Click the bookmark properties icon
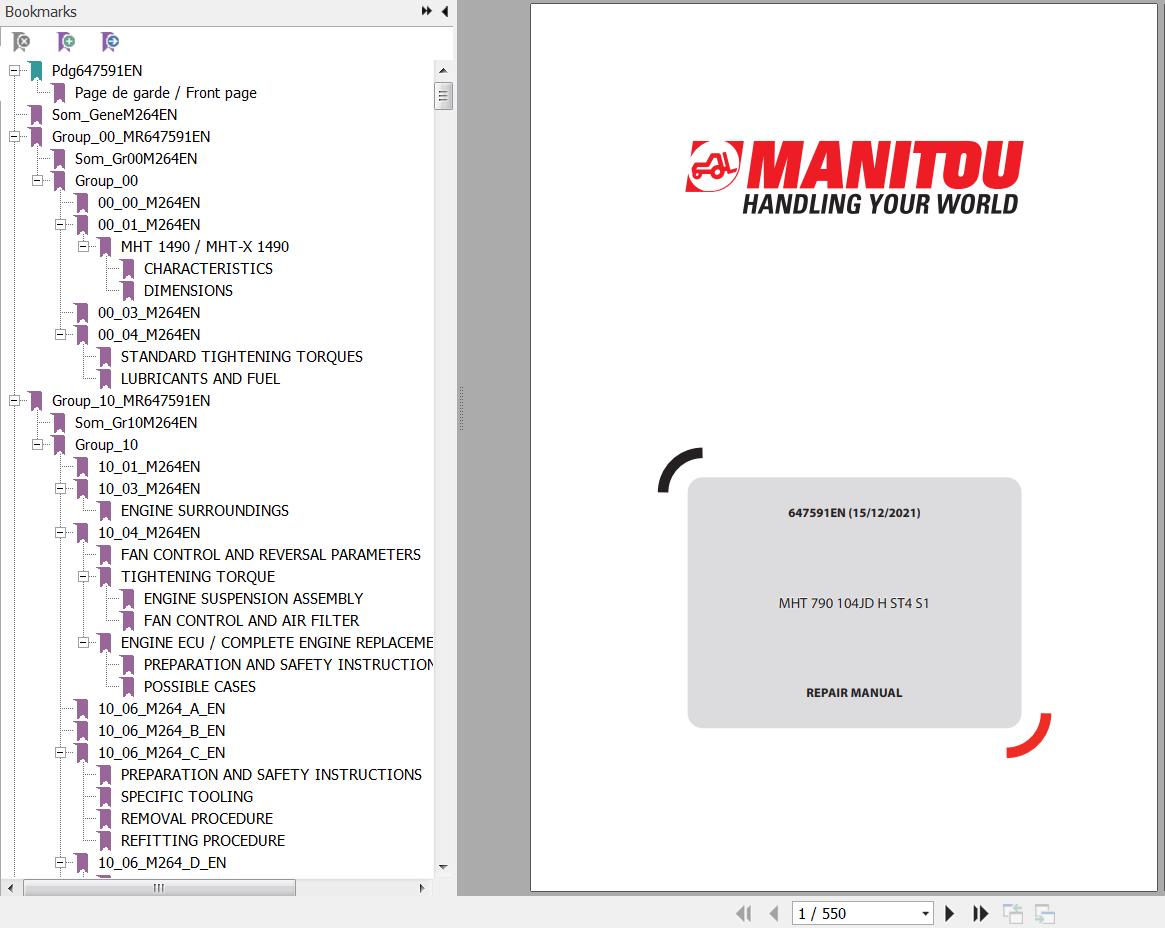 point(110,42)
